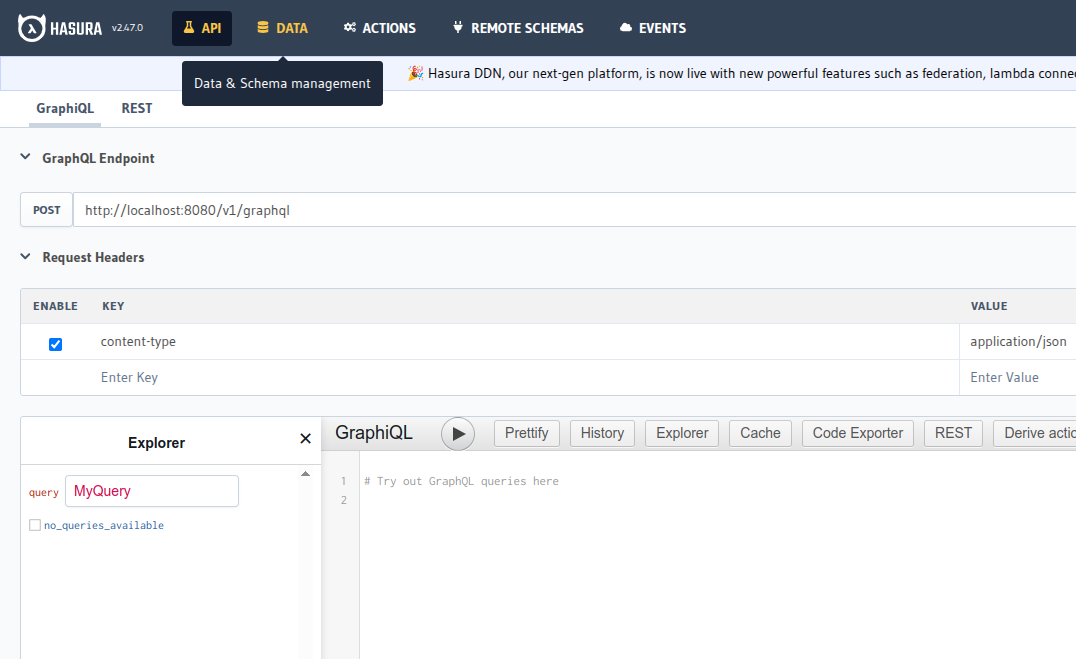Click the Prettify button
Viewport: 1076px width, 659px height.
[x=526, y=433]
